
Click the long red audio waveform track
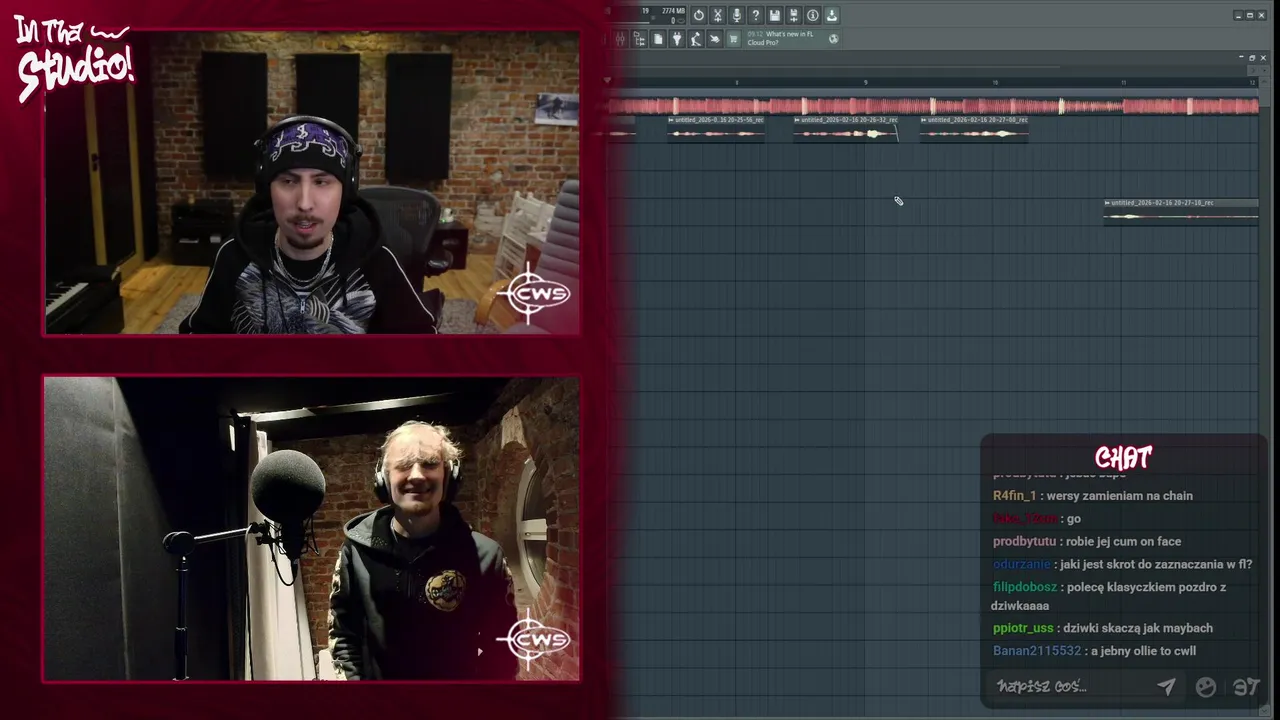933,106
